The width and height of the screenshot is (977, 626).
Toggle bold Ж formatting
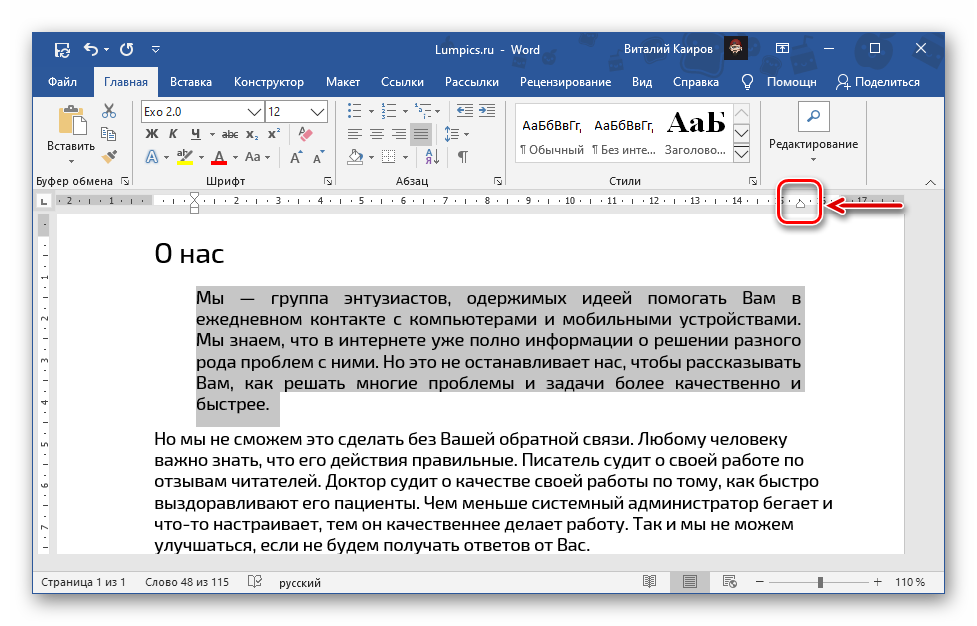(x=151, y=134)
